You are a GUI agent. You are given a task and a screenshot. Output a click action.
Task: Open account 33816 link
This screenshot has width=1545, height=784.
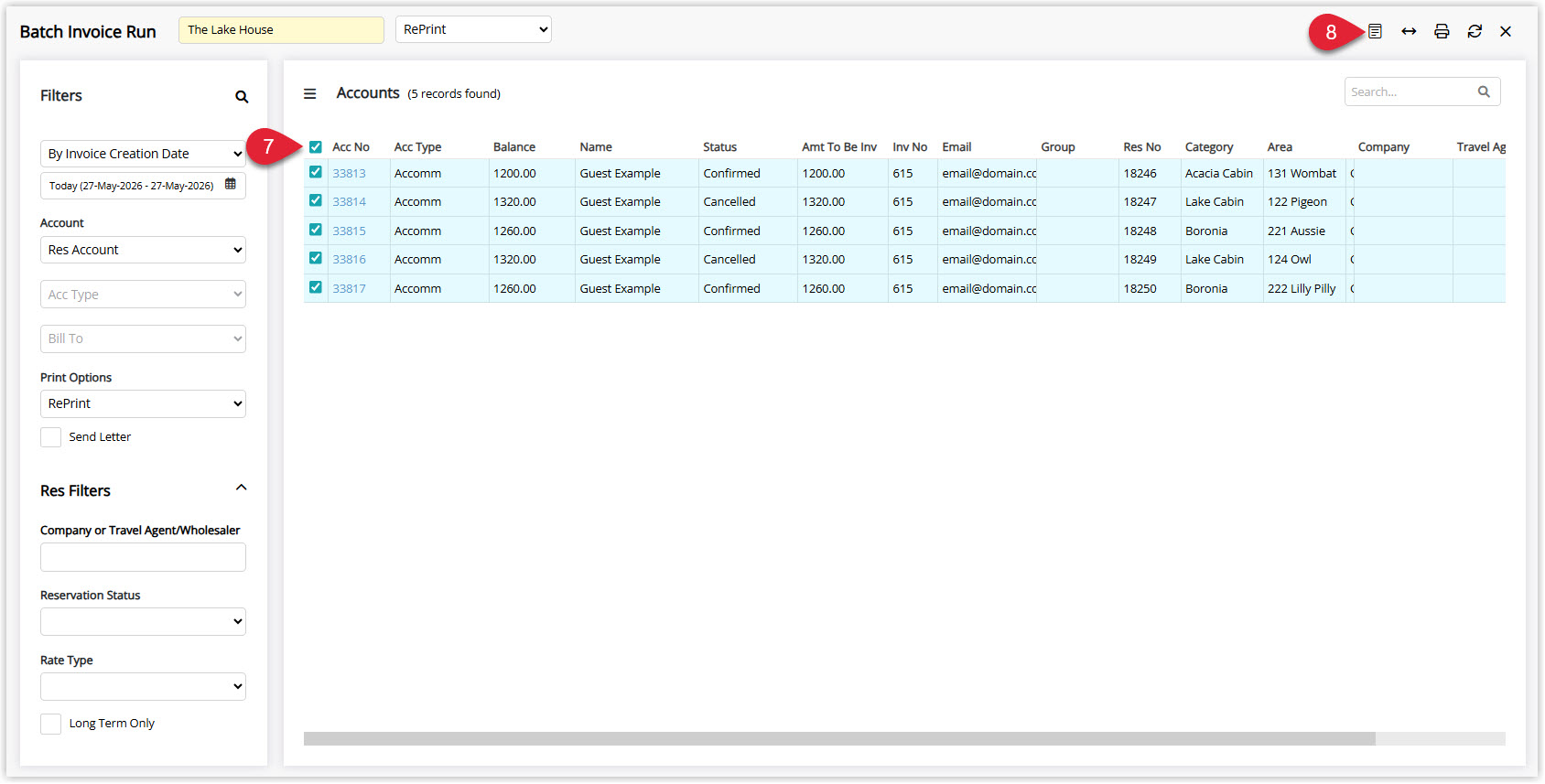[349, 259]
